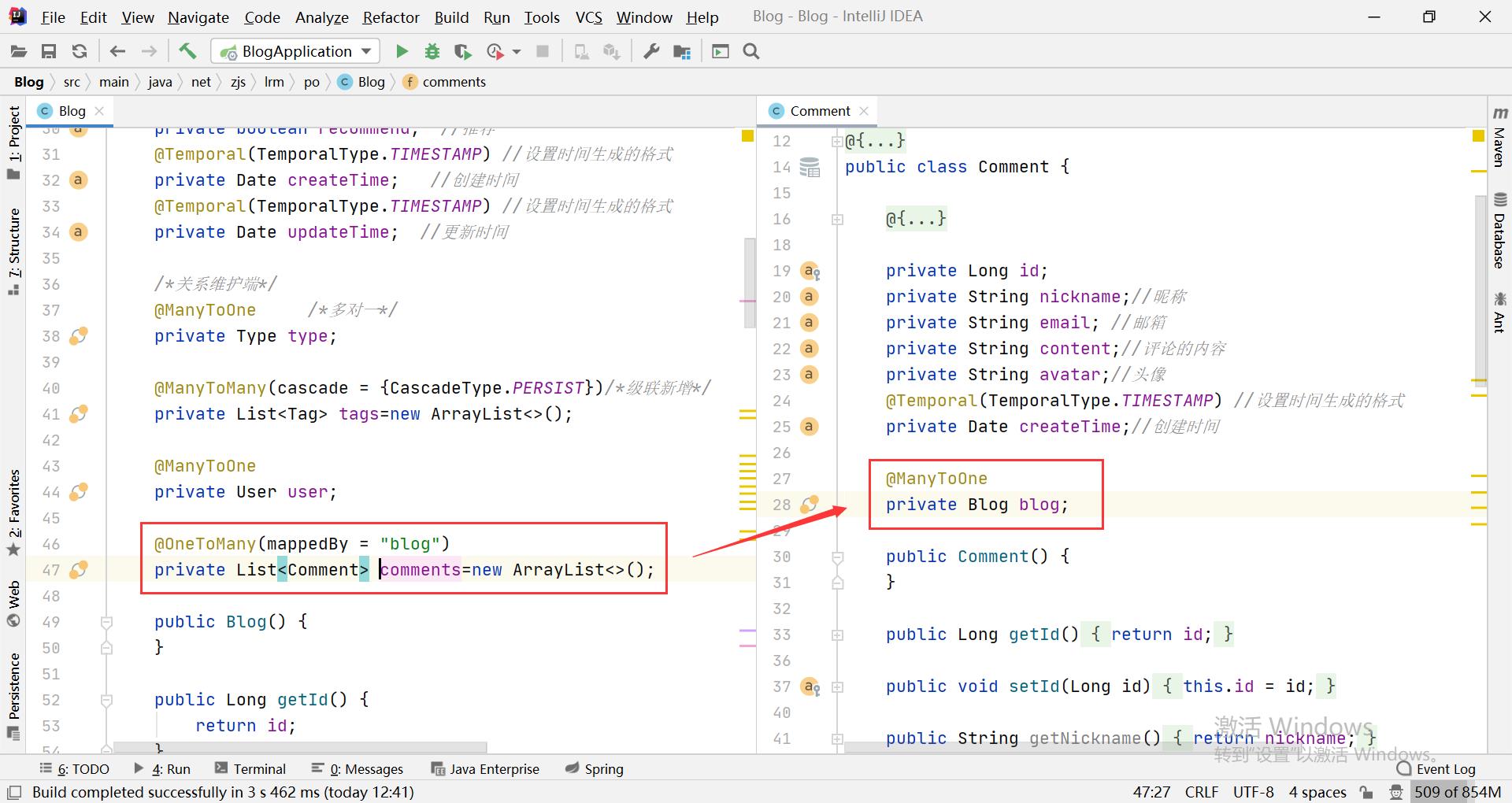The height and width of the screenshot is (803, 1512).
Task: Click the Save All toolbar icon
Action: pos(49,52)
